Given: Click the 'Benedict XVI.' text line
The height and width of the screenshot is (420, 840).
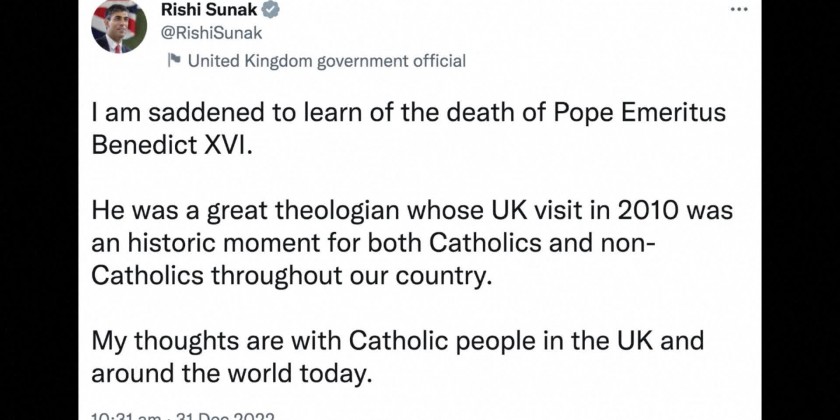Looking at the screenshot, I should coord(166,141).
